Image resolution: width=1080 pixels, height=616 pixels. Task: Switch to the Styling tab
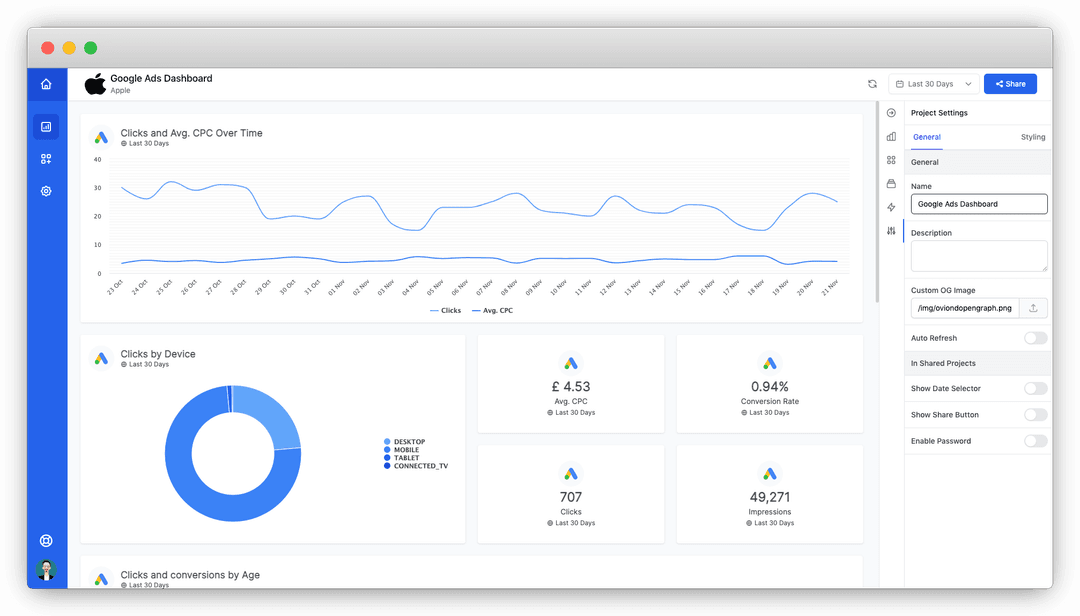pos(1032,137)
